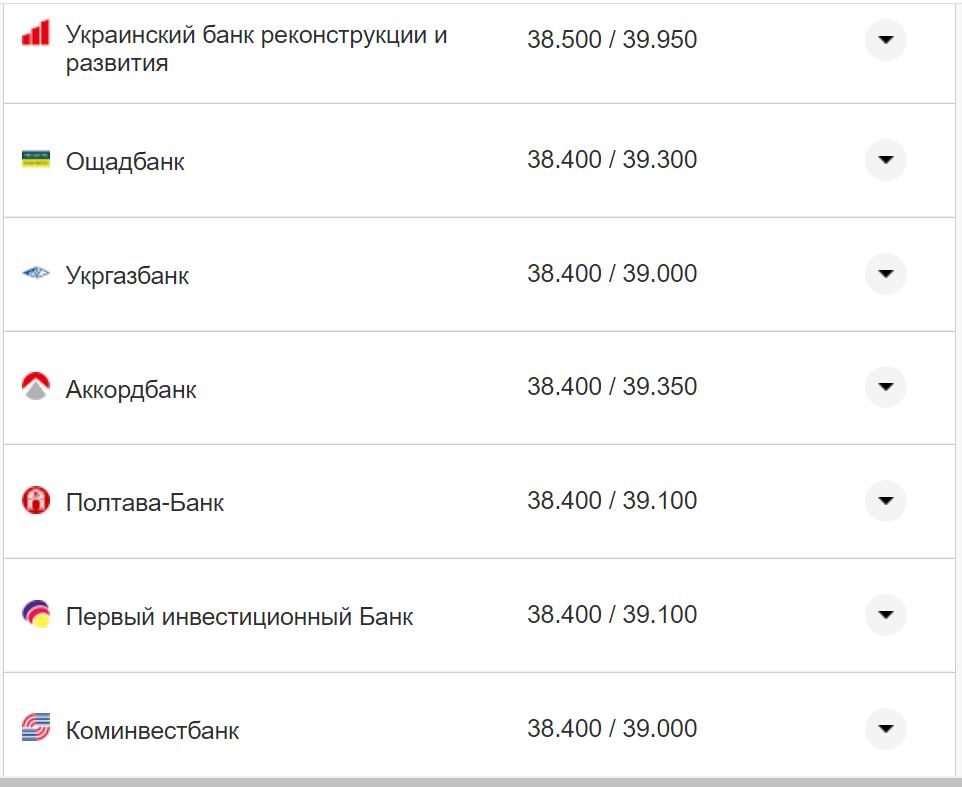This screenshot has width=962, height=787.
Task: Select the Укргазбанк logo icon
Action: 36,273
